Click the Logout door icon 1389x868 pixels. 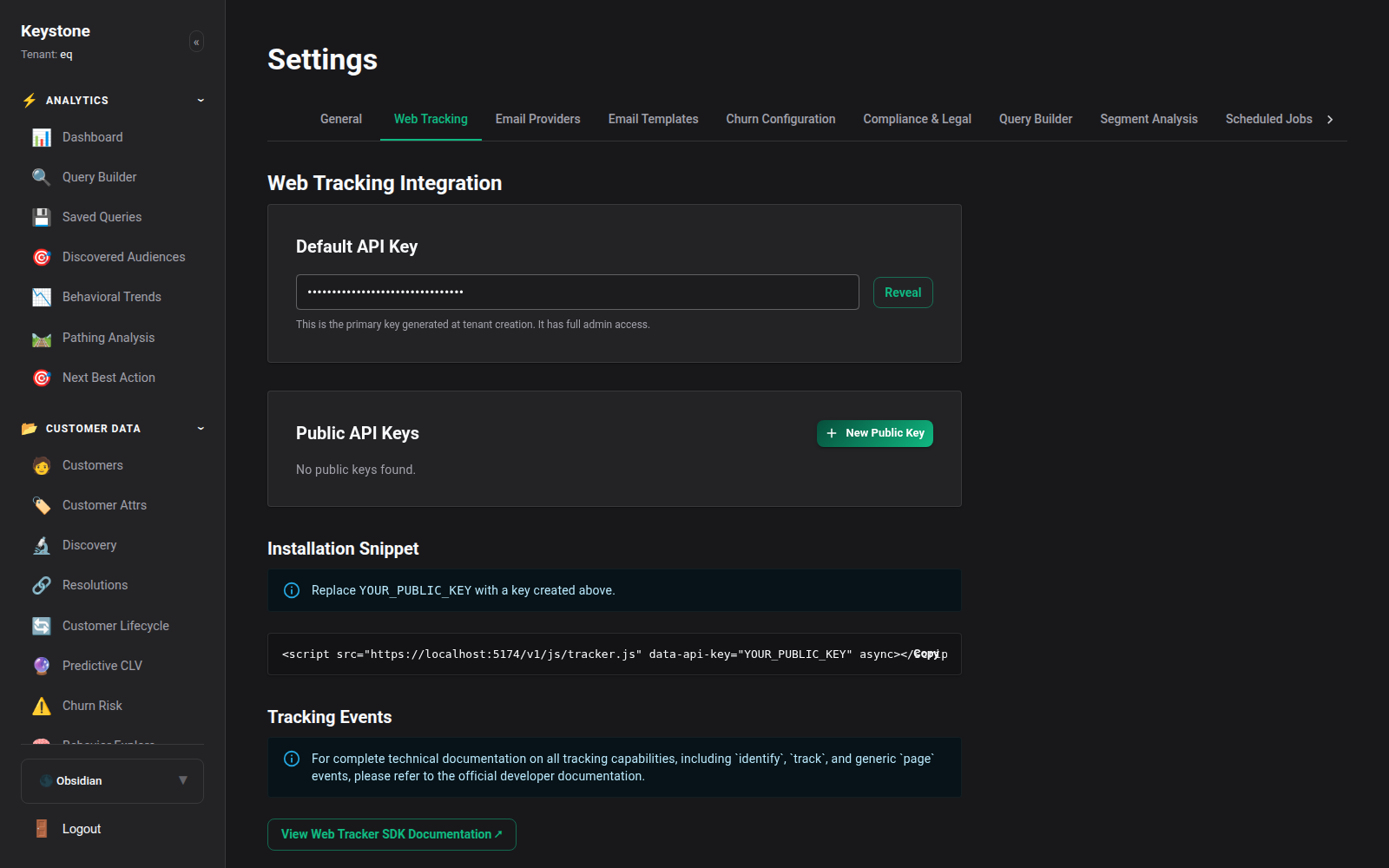point(42,829)
